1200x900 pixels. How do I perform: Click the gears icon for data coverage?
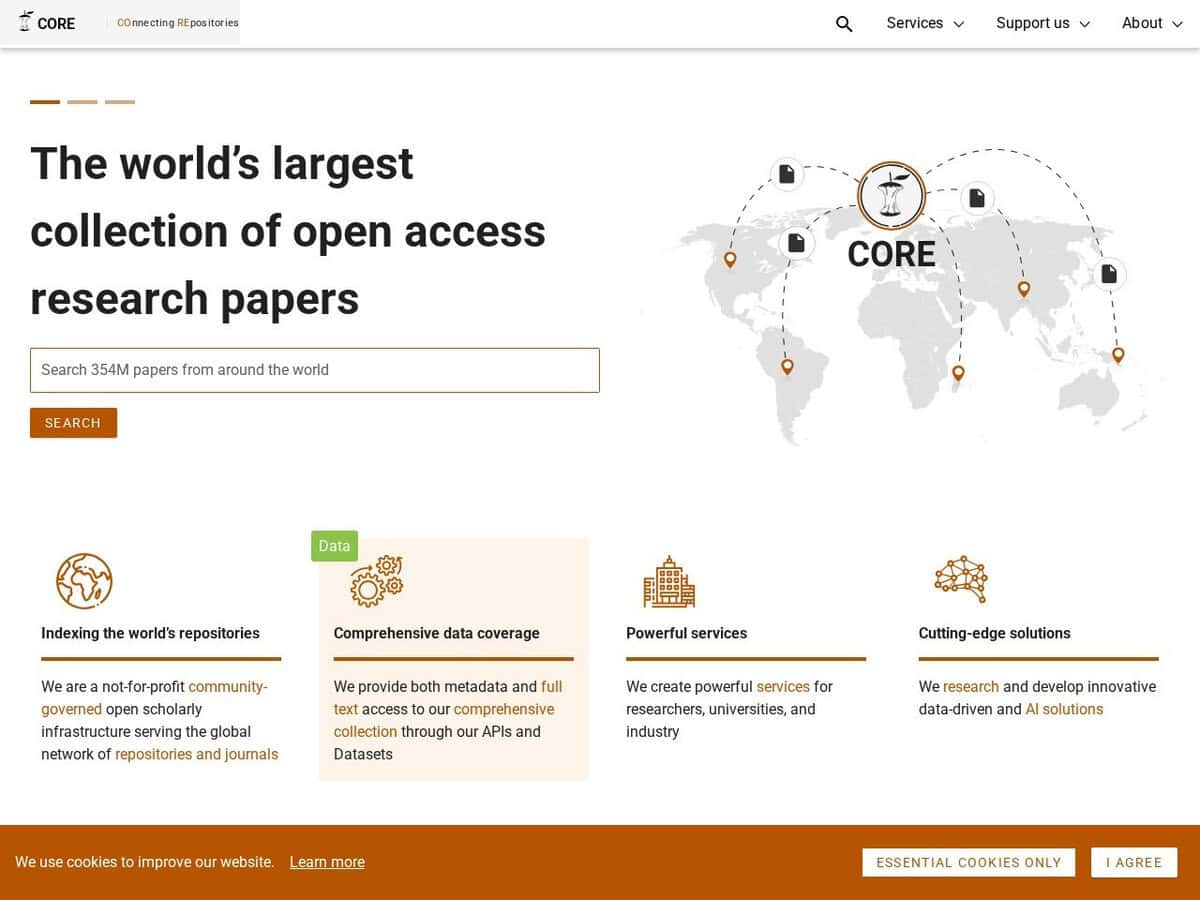point(376,581)
